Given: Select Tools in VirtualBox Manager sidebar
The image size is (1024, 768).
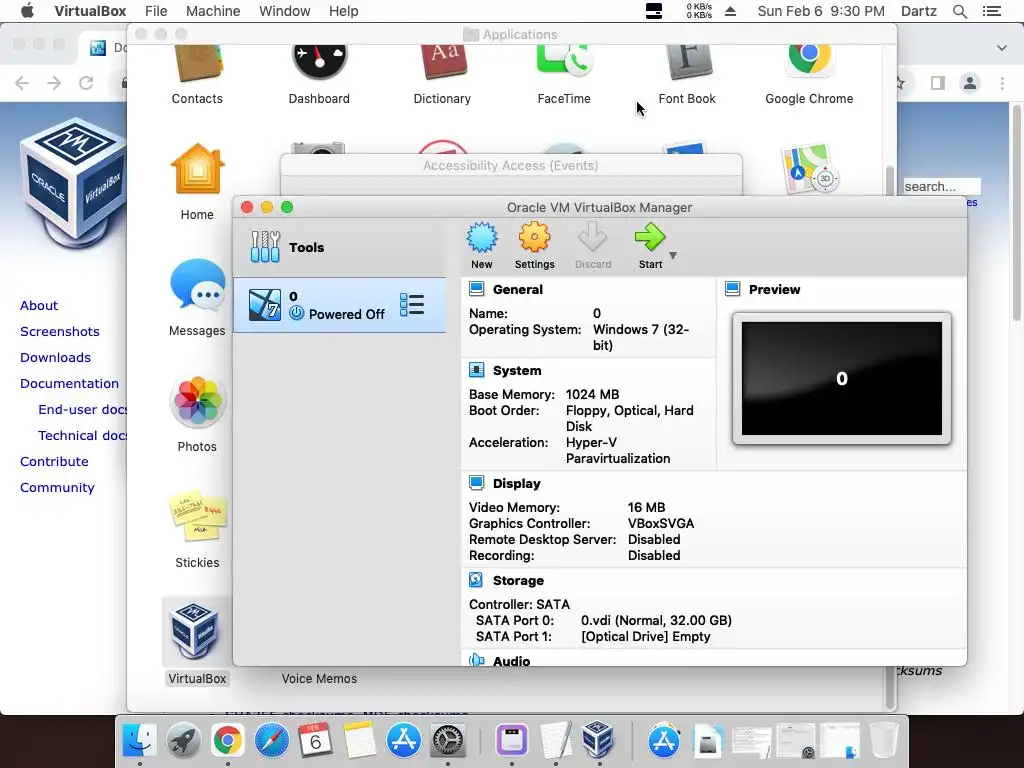Looking at the screenshot, I should click(x=340, y=247).
